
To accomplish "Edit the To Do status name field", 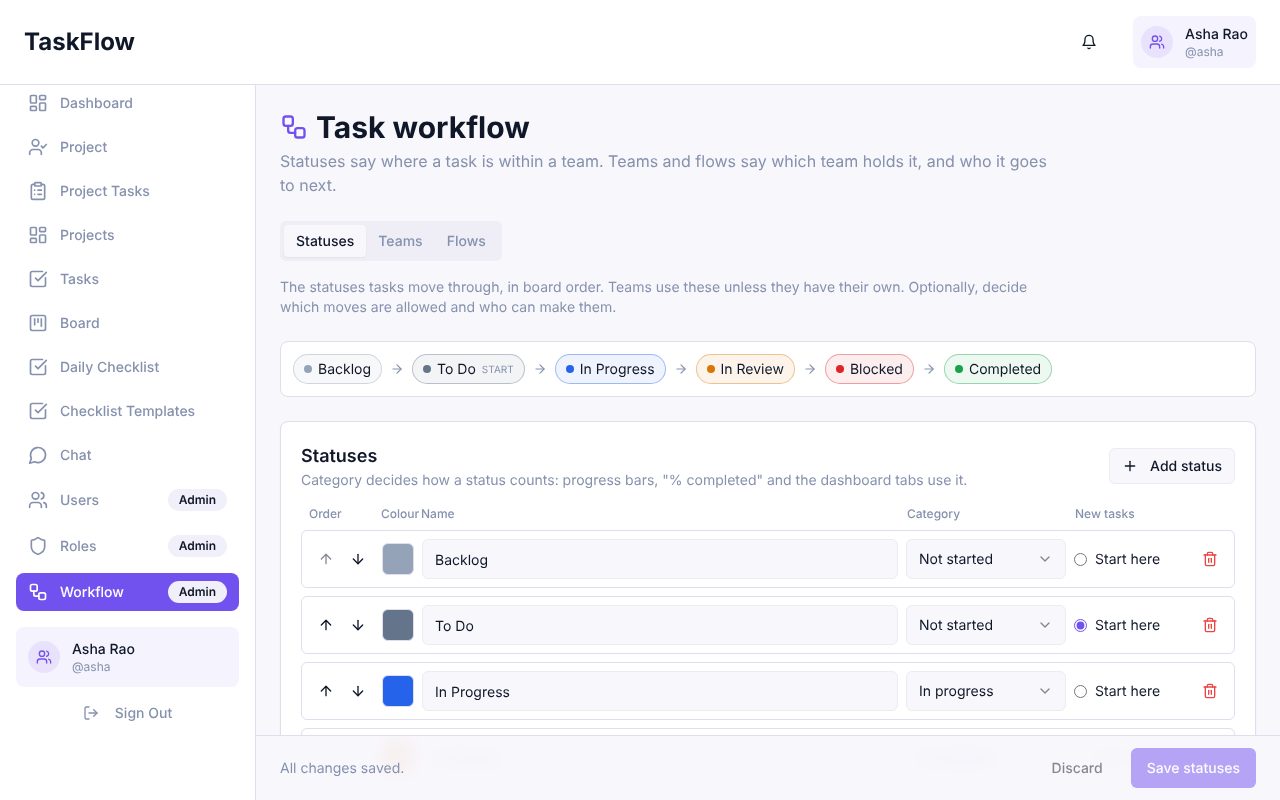I will click(660, 625).
